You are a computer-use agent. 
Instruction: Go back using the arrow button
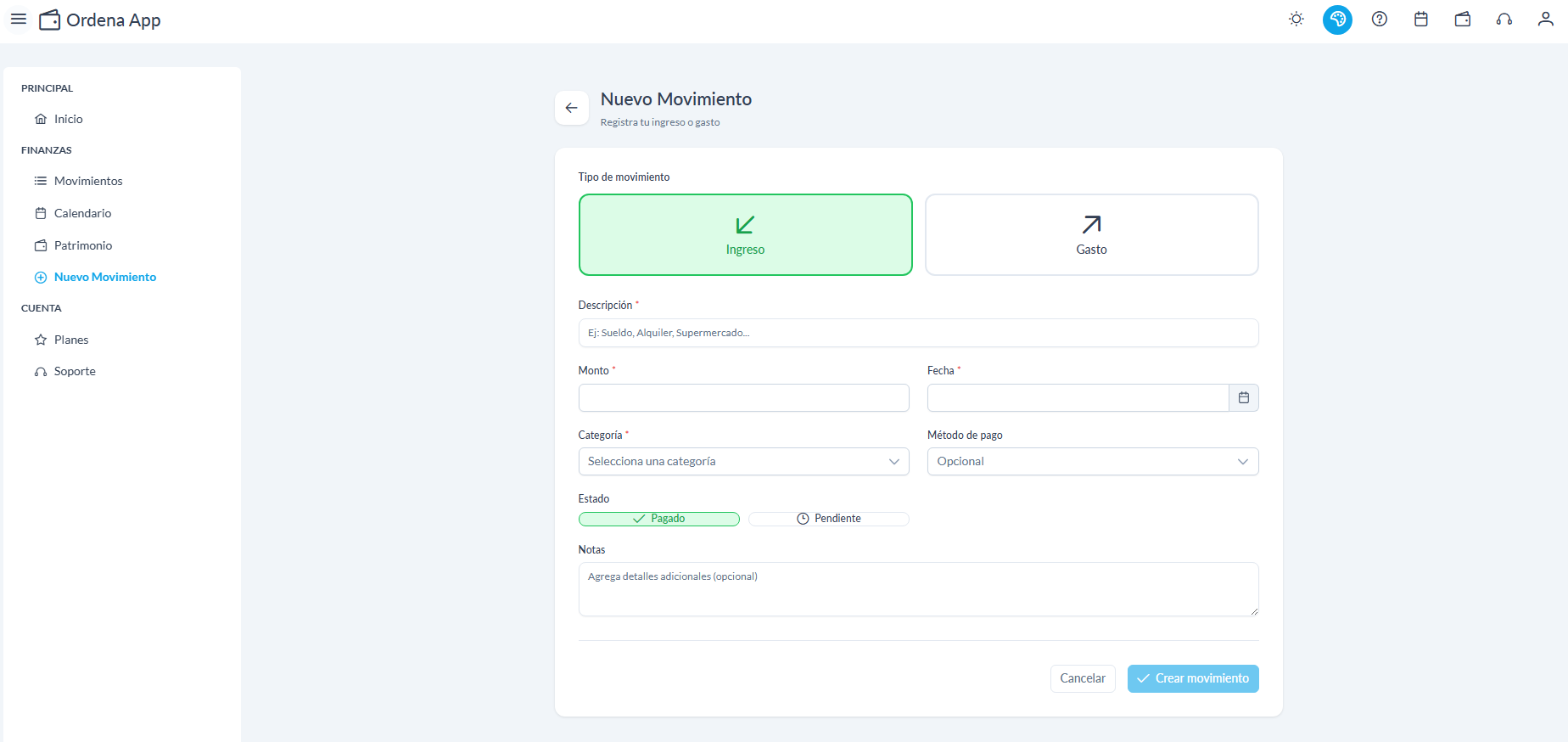571,108
